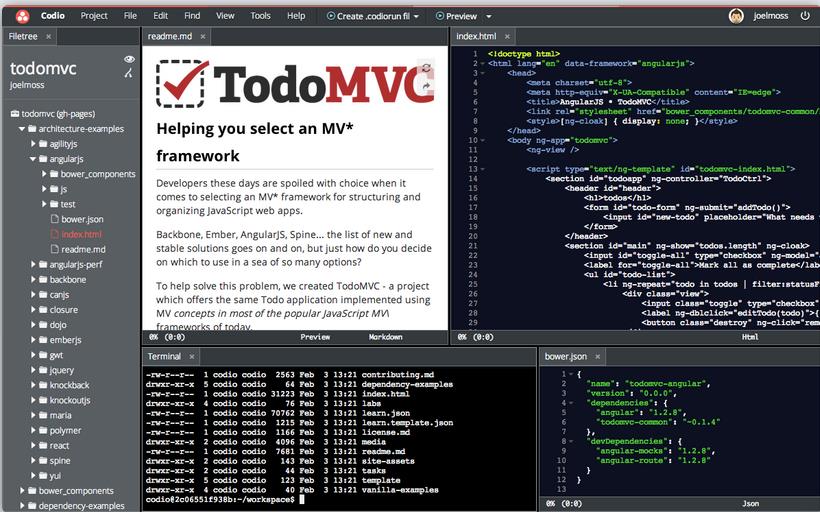This screenshot has height=512, width=820.
Task: Select the knockoutjs folder
Action: click(x=70, y=400)
